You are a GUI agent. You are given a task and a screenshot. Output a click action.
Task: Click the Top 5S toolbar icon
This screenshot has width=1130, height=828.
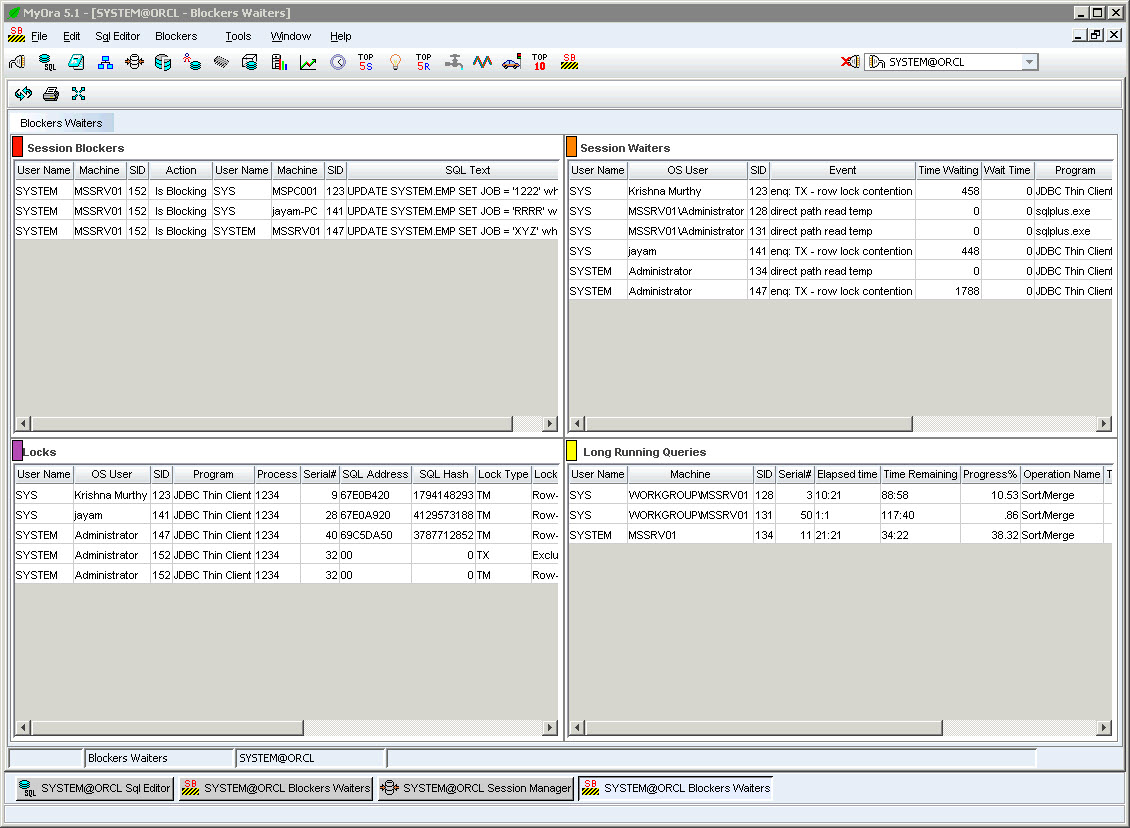(x=365, y=62)
